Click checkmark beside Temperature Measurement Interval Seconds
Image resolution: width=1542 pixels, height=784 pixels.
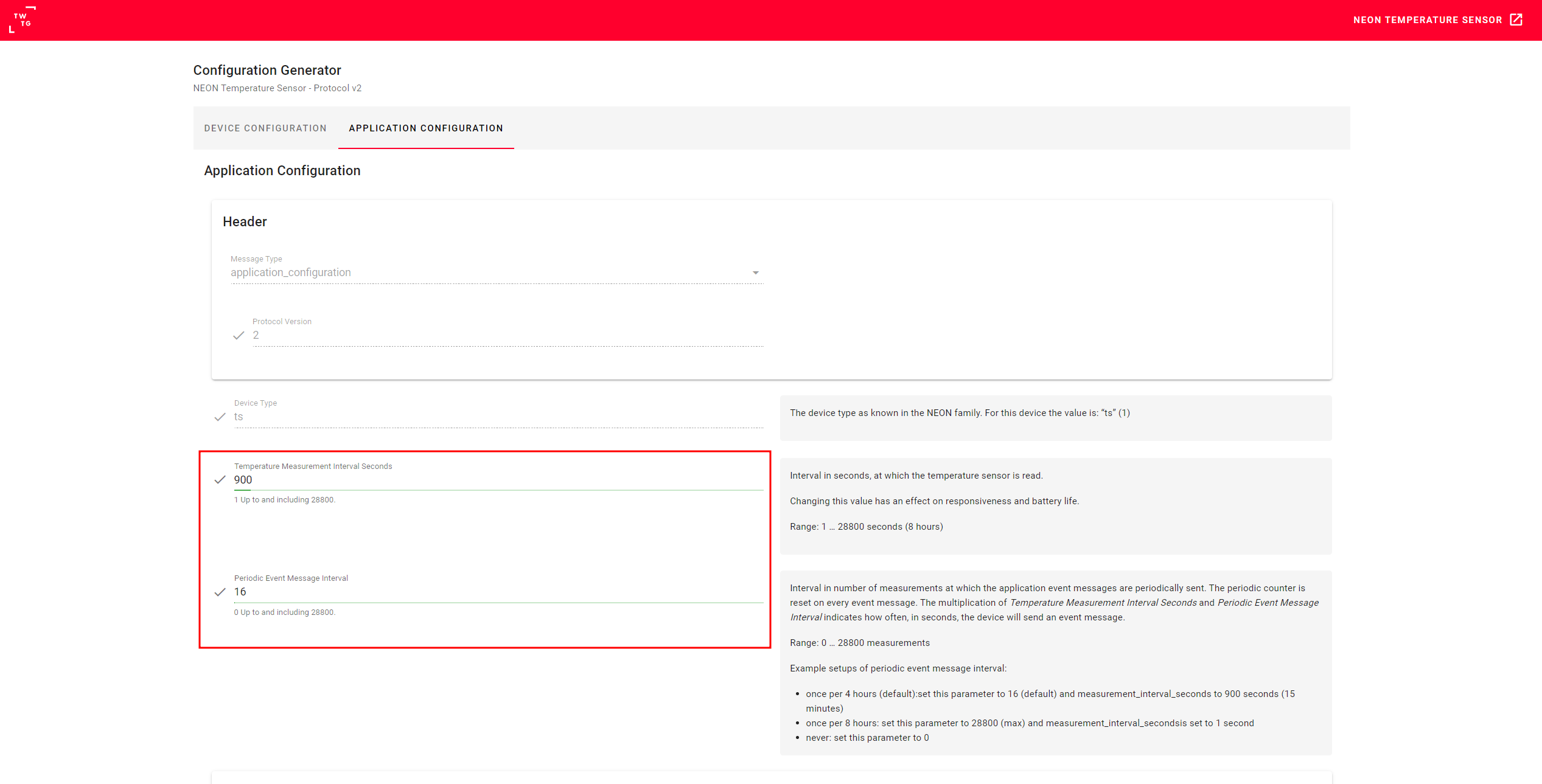220,480
